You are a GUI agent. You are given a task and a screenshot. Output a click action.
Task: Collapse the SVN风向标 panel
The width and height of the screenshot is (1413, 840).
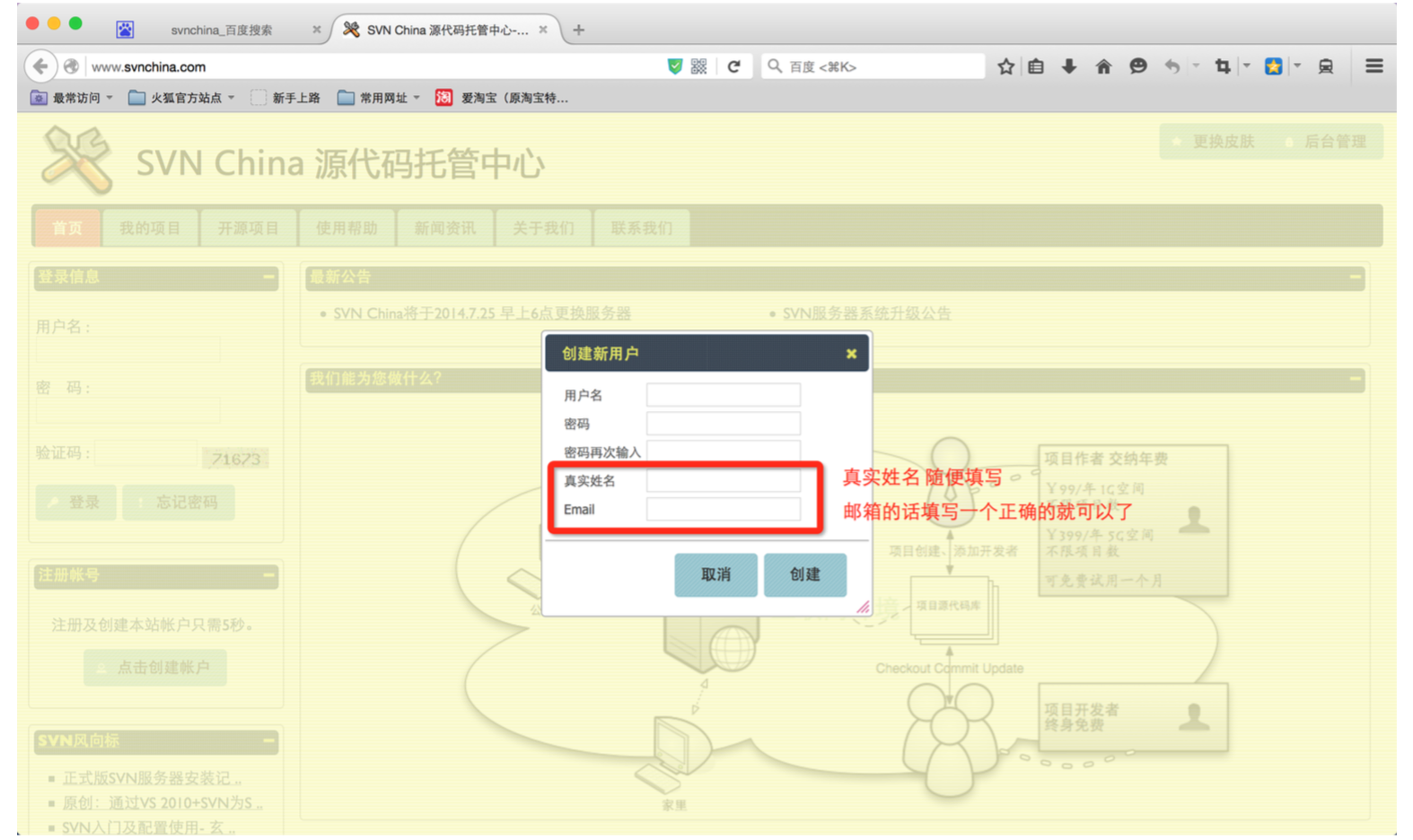[268, 741]
